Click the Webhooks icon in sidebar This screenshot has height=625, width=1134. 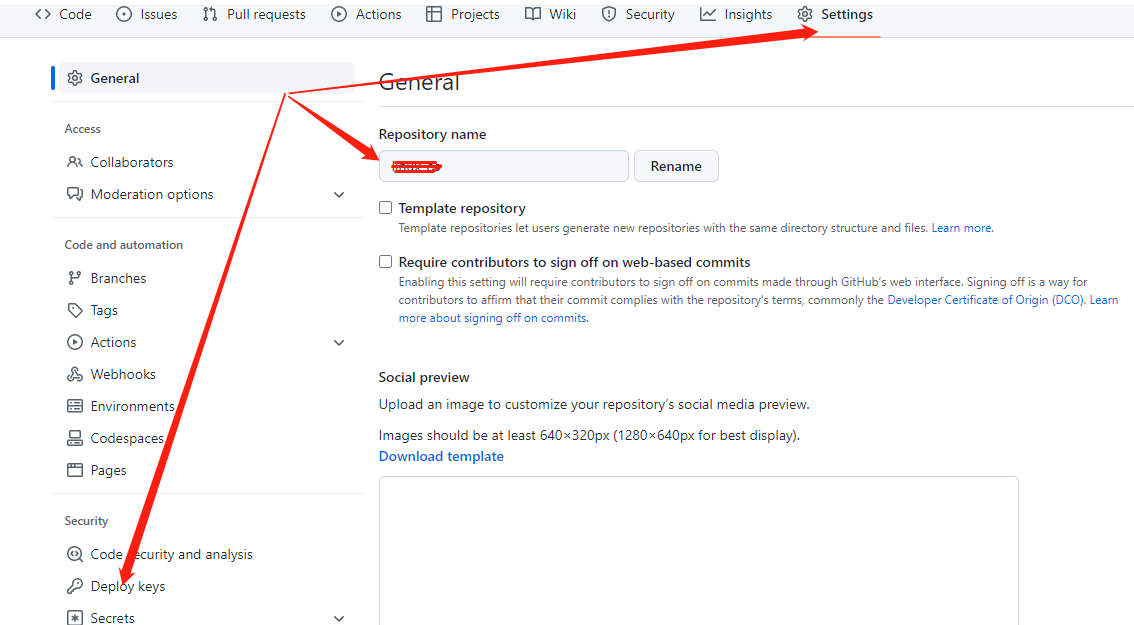(x=75, y=374)
